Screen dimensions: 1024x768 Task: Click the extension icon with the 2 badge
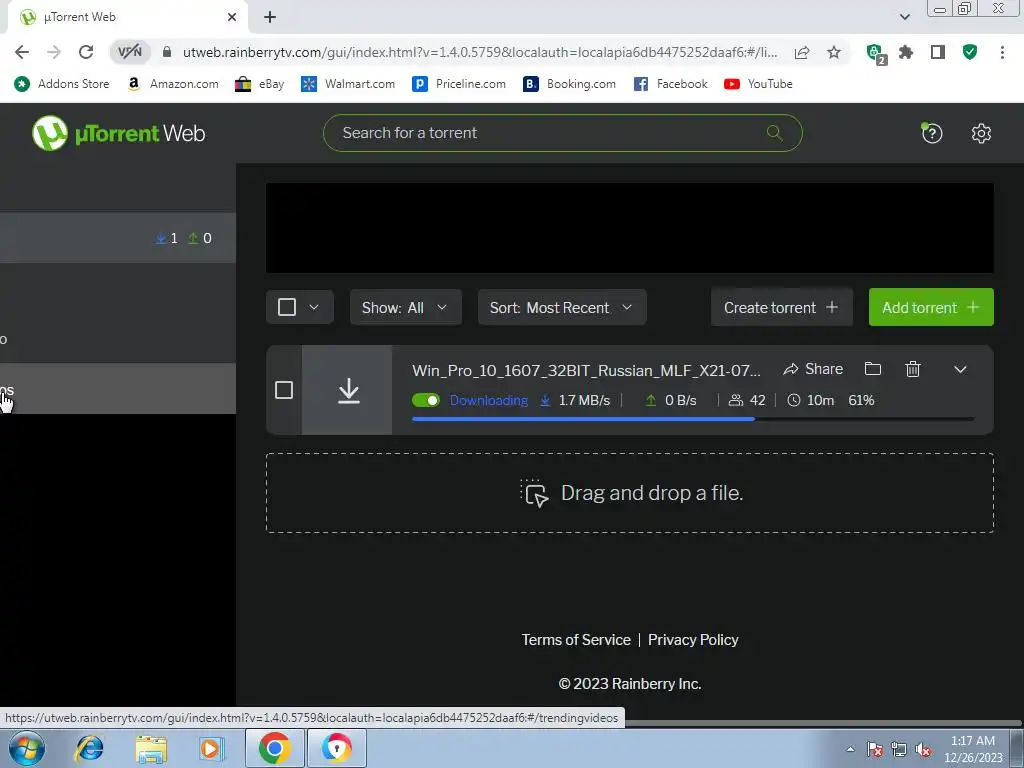coord(875,54)
